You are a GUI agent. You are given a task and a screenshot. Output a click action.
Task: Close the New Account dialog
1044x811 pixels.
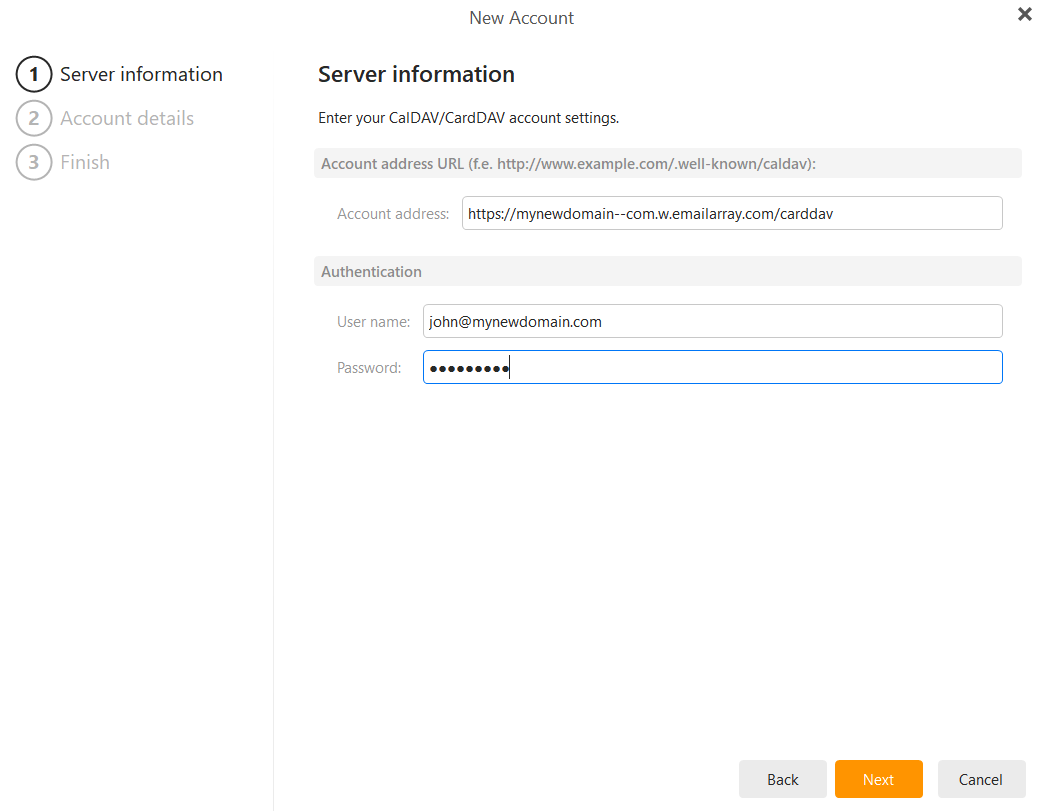pos(1024,14)
